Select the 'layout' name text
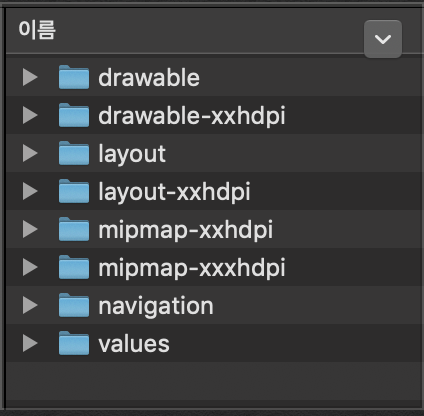 [x=132, y=154]
